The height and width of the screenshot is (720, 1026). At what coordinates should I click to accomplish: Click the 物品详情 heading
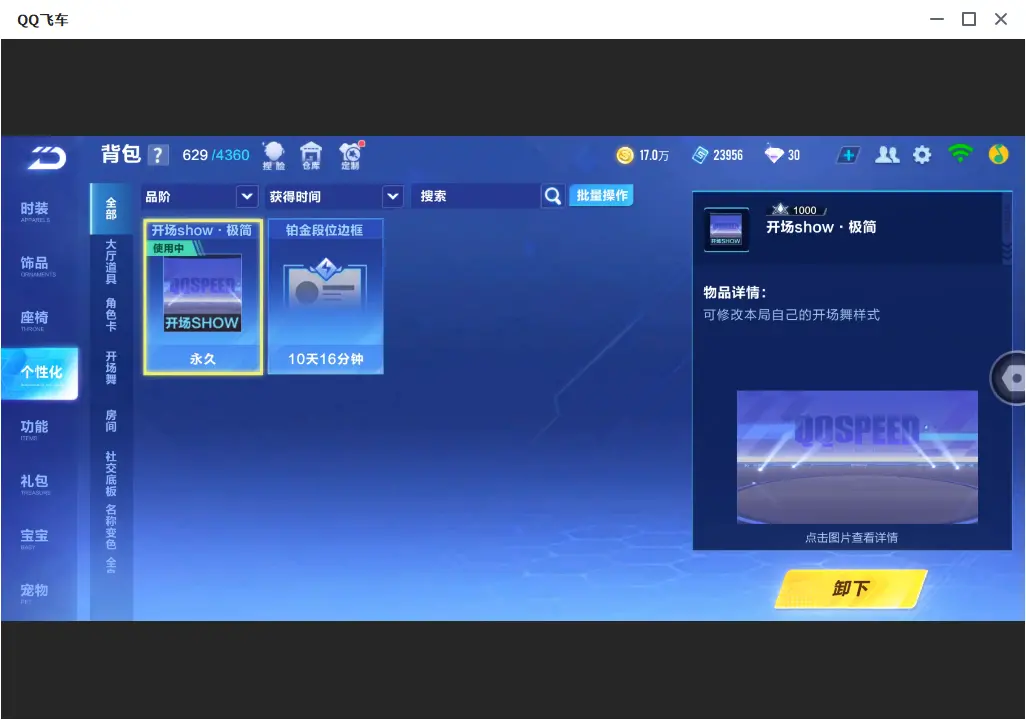pyautogui.click(x=735, y=293)
